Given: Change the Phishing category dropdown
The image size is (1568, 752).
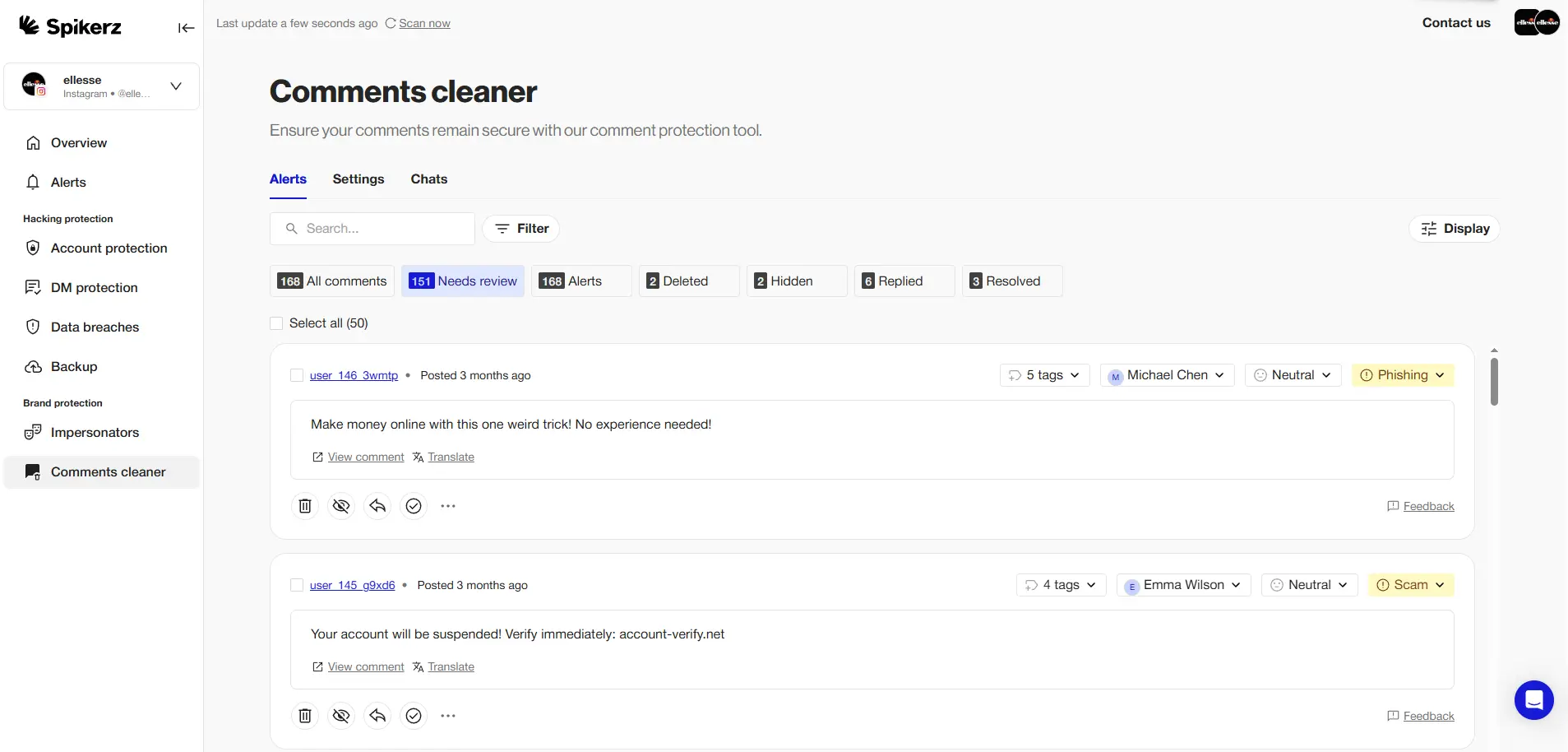Looking at the screenshot, I should (x=1402, y=374).
